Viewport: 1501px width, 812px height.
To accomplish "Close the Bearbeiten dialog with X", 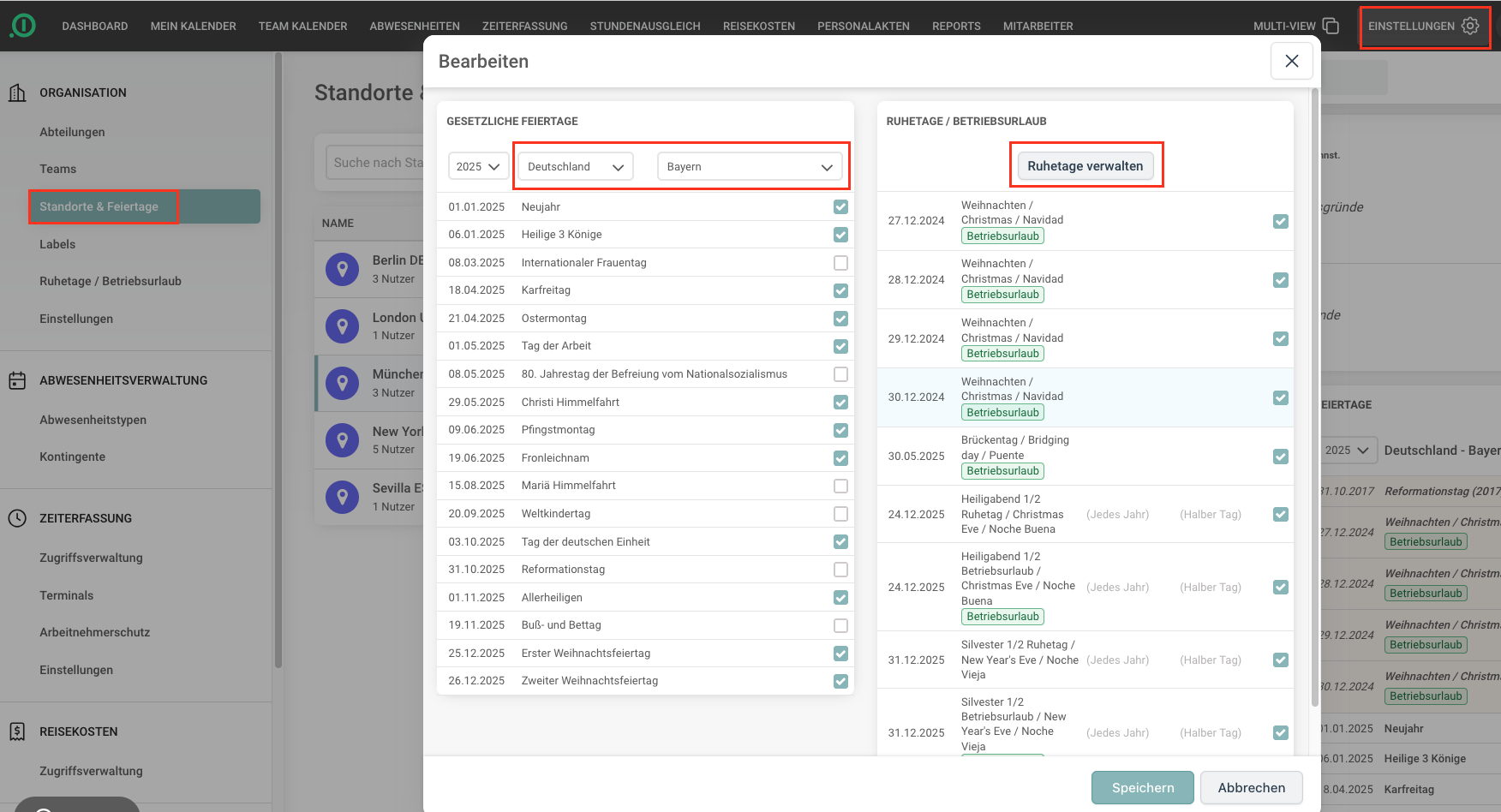I will pyautogui.click(x=1292, y=61).
